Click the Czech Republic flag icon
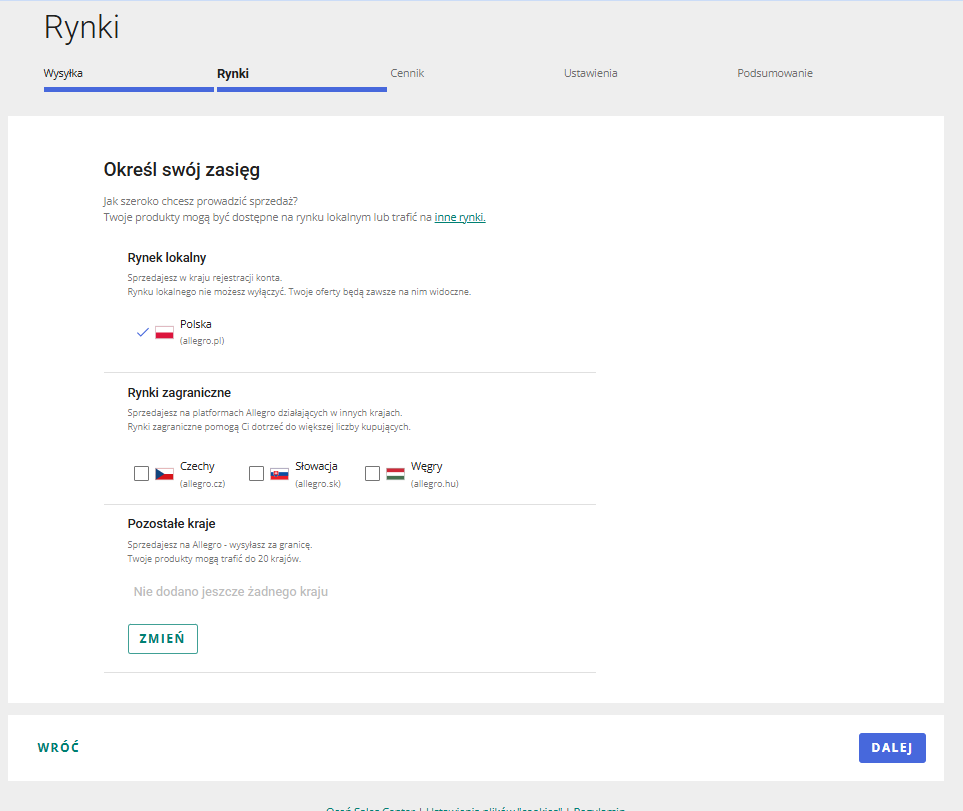This screenshot has height=811, width=963. pos(164,474)
